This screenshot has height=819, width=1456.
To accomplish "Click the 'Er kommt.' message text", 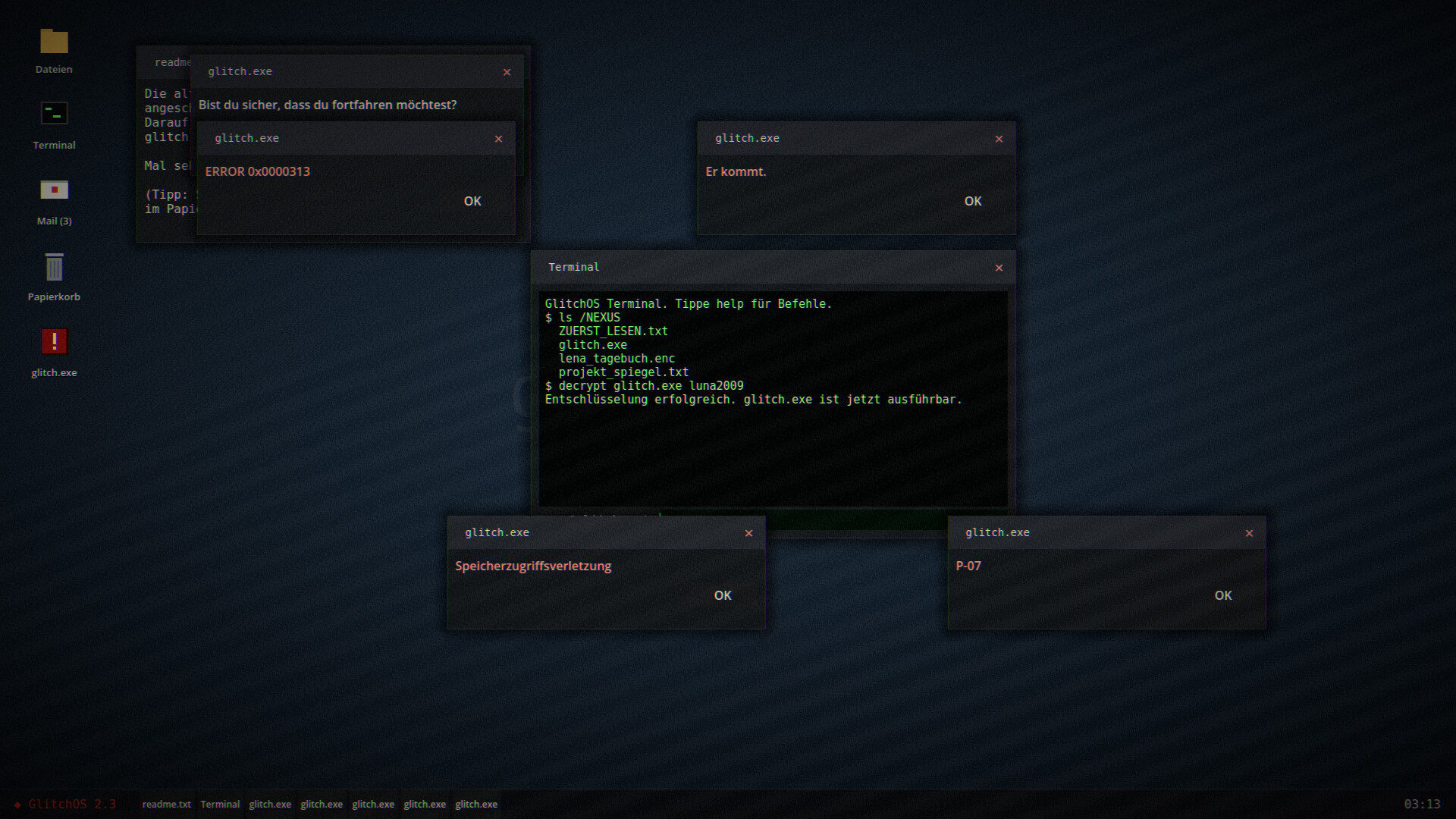I will click(x=736, y=171).
